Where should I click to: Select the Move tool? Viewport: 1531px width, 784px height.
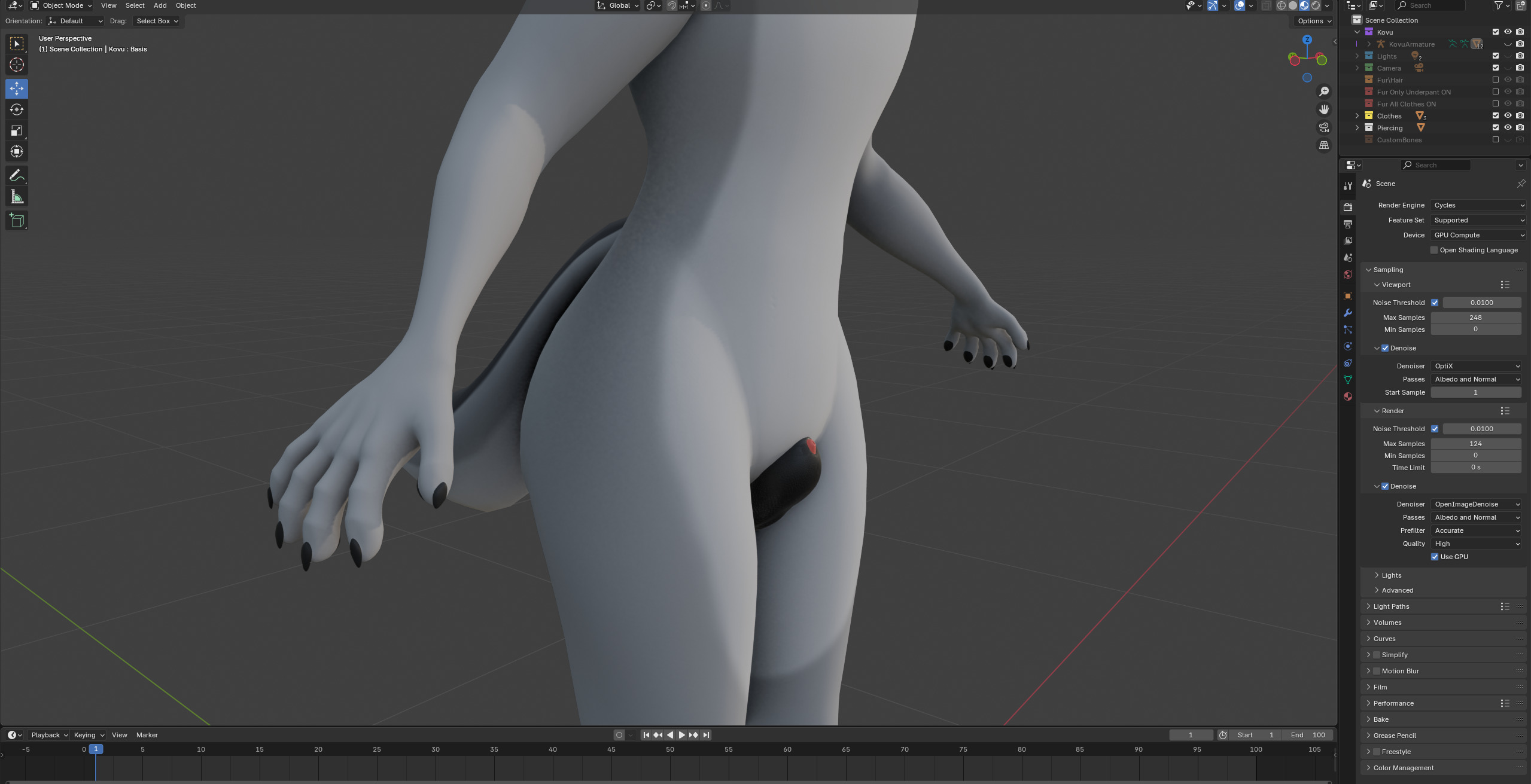tap(17, 89)
